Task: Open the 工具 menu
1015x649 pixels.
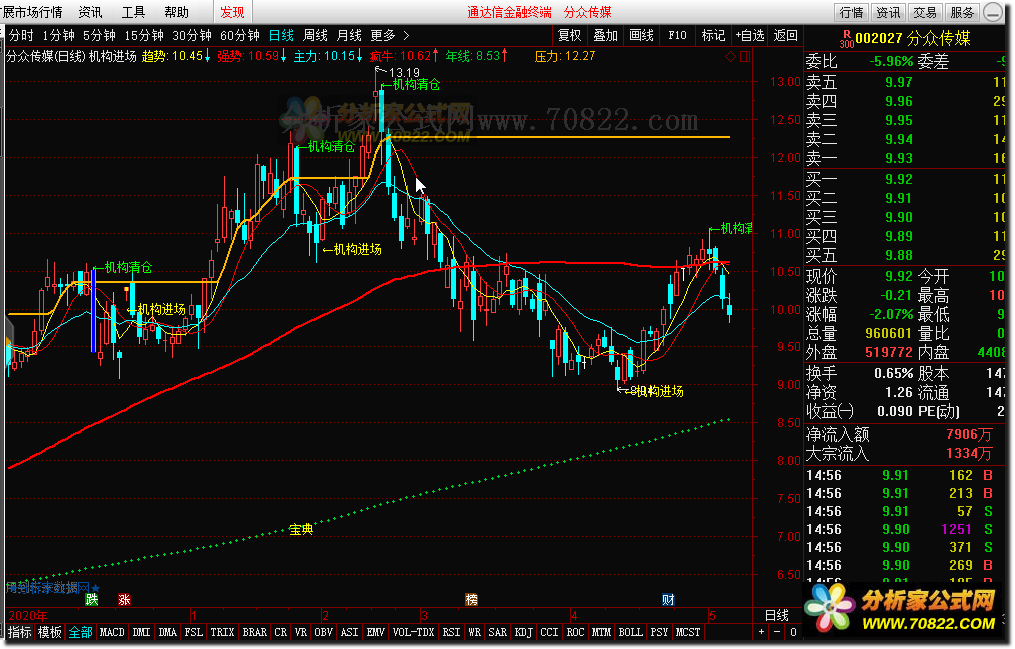Action: [x=133, y=12]
